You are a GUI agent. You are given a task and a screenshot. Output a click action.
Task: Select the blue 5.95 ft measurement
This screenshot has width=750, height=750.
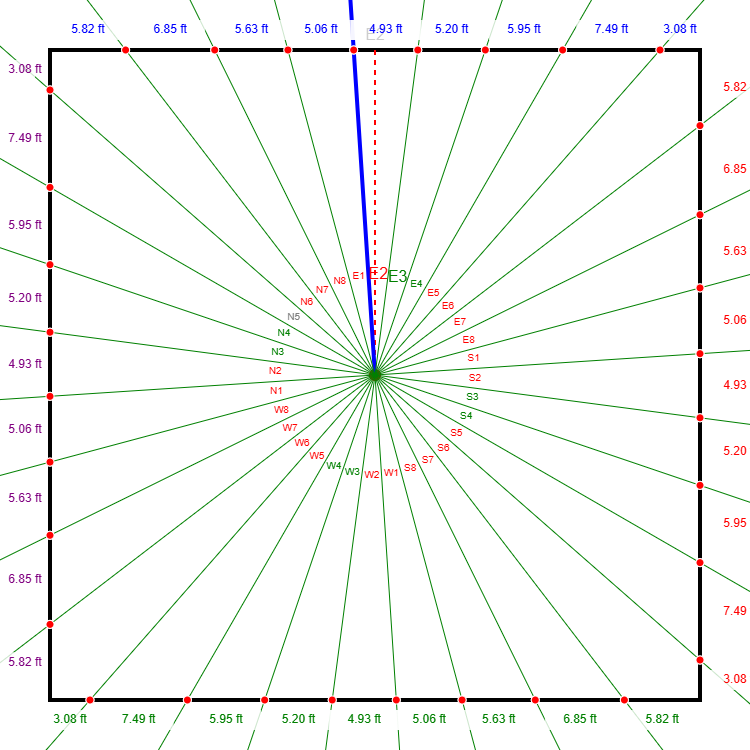524,29
